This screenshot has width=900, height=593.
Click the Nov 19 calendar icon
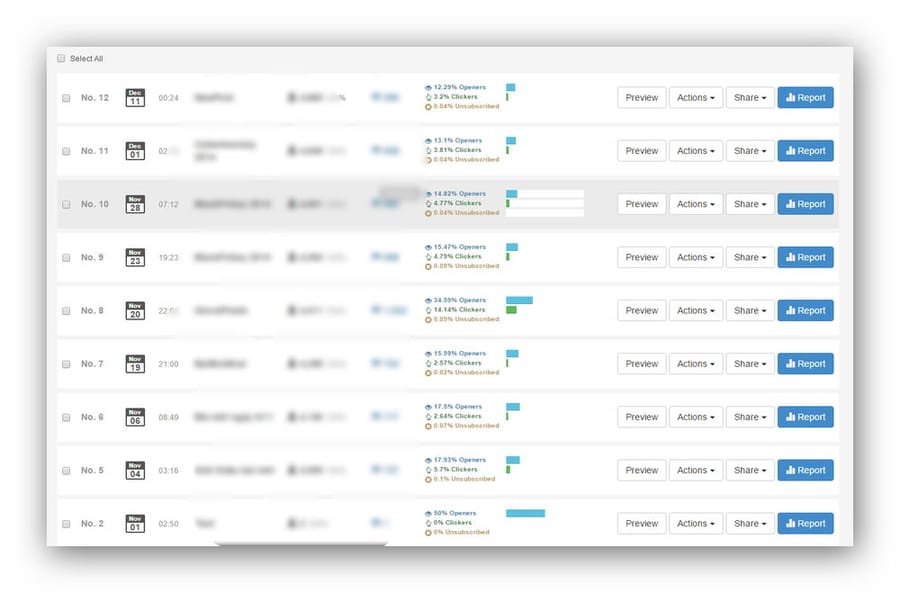[x=135, y=364]
